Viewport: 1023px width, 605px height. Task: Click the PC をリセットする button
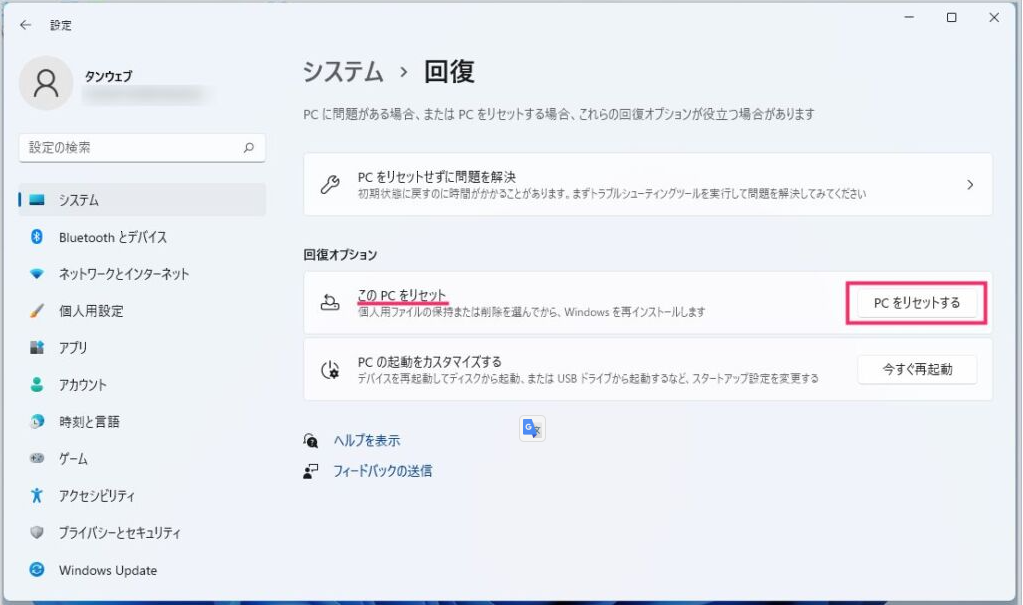click(917, 303)
